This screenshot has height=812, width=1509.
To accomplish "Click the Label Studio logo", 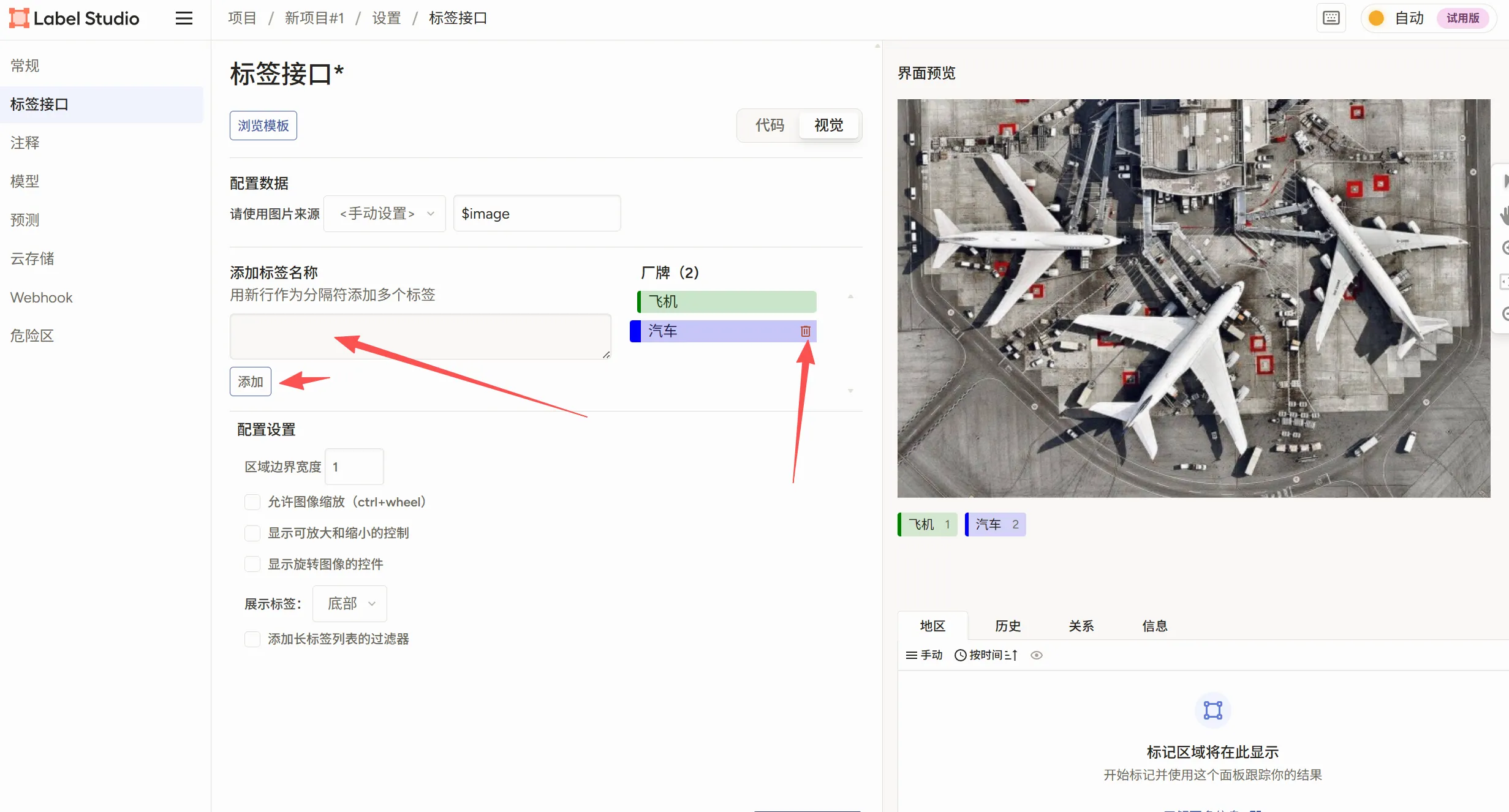I will tap(74, 18).
